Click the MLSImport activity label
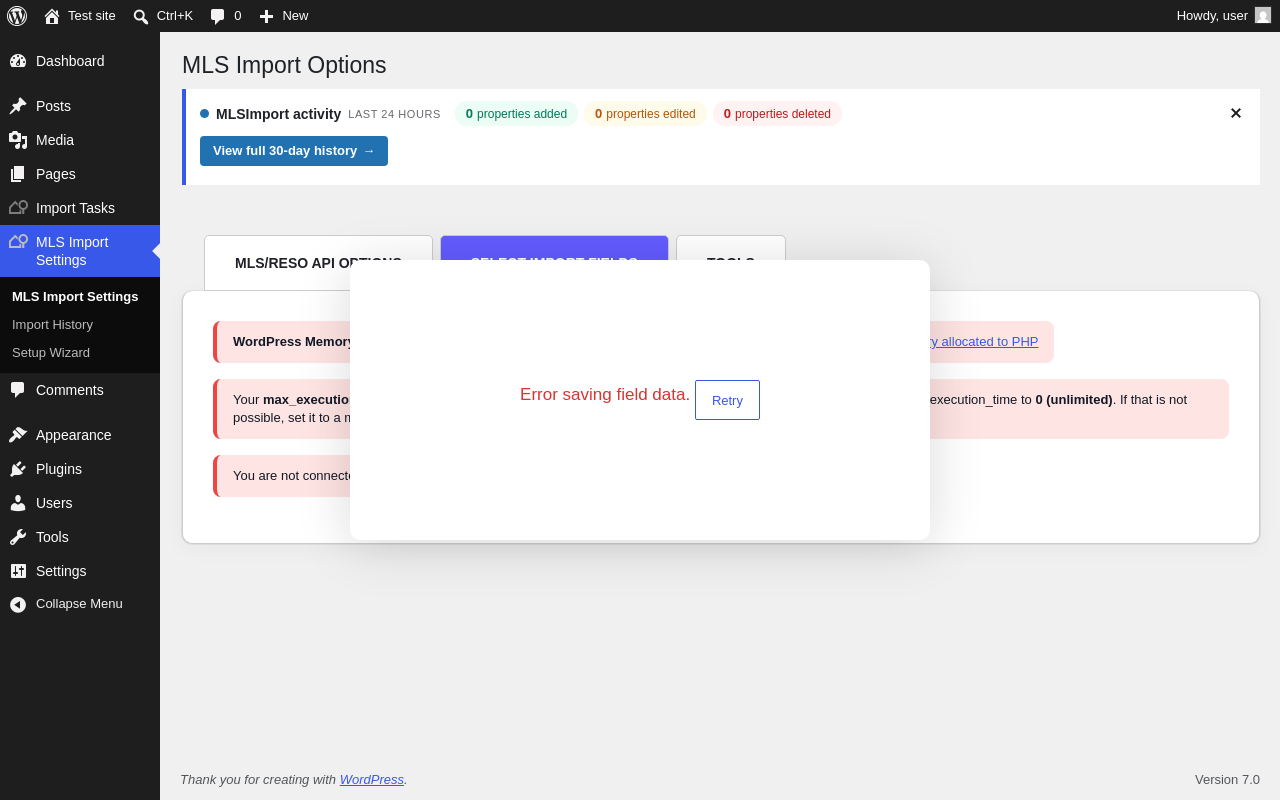The image size is (1280, 800). click(x=278, y=114)
